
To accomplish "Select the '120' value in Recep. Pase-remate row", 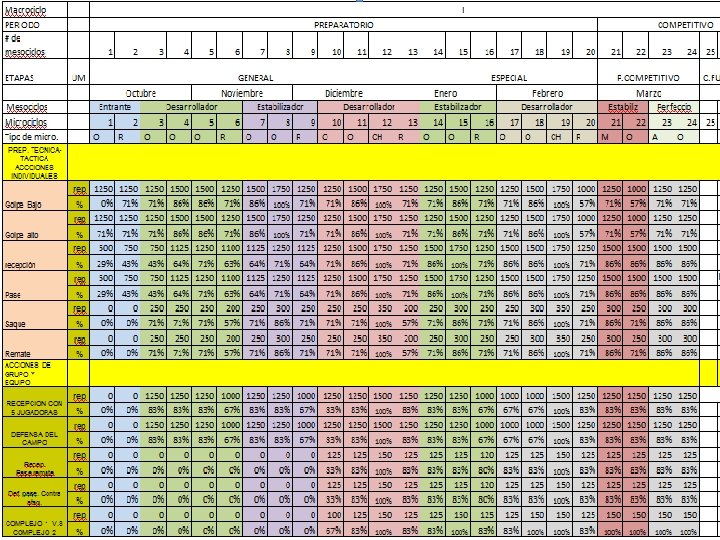I will point(484,455).
